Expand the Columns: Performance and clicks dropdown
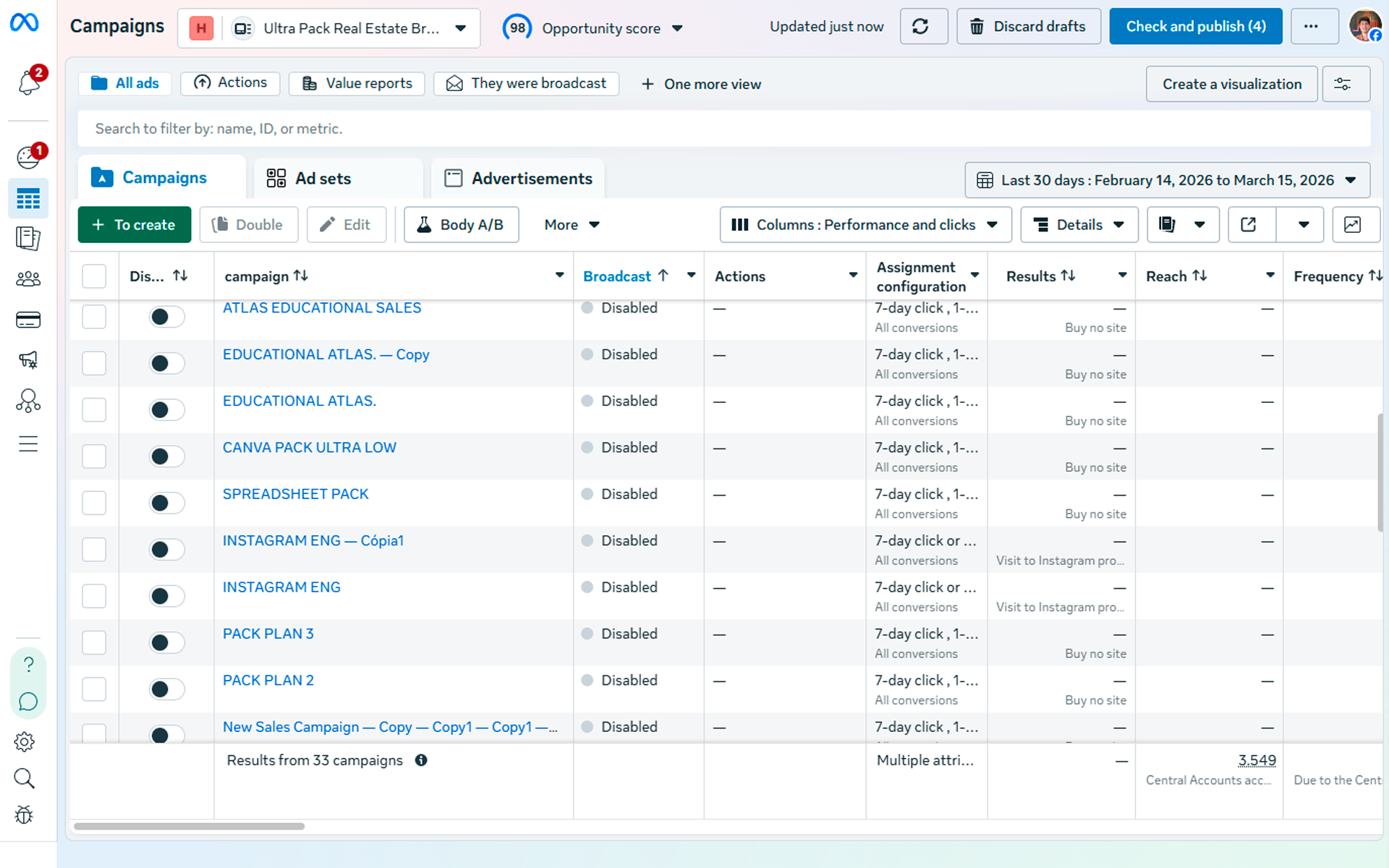The width and height of the screenshot is (1389, 868). coord(865,225)
